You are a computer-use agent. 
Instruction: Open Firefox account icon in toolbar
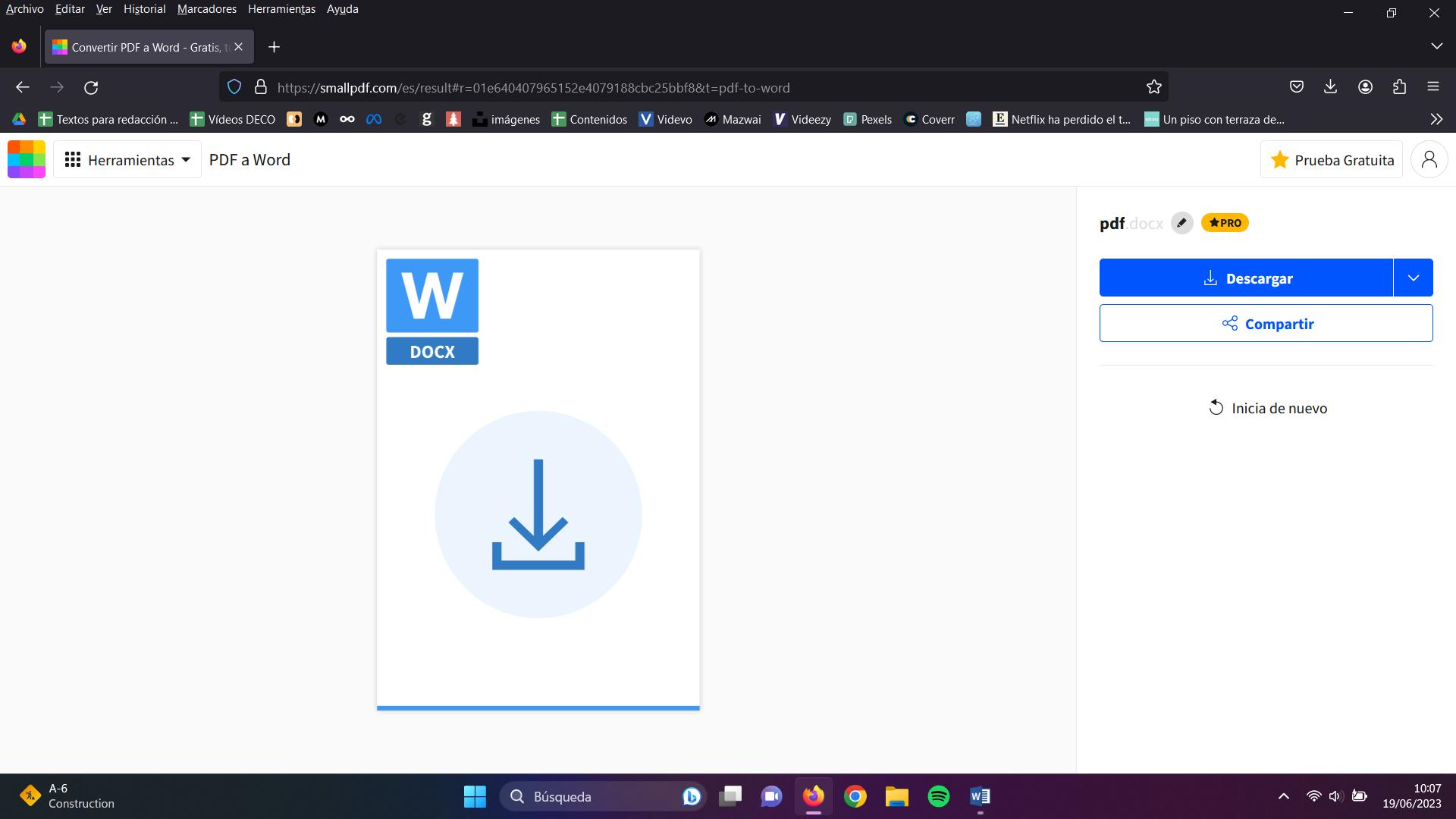point(1366,87)
